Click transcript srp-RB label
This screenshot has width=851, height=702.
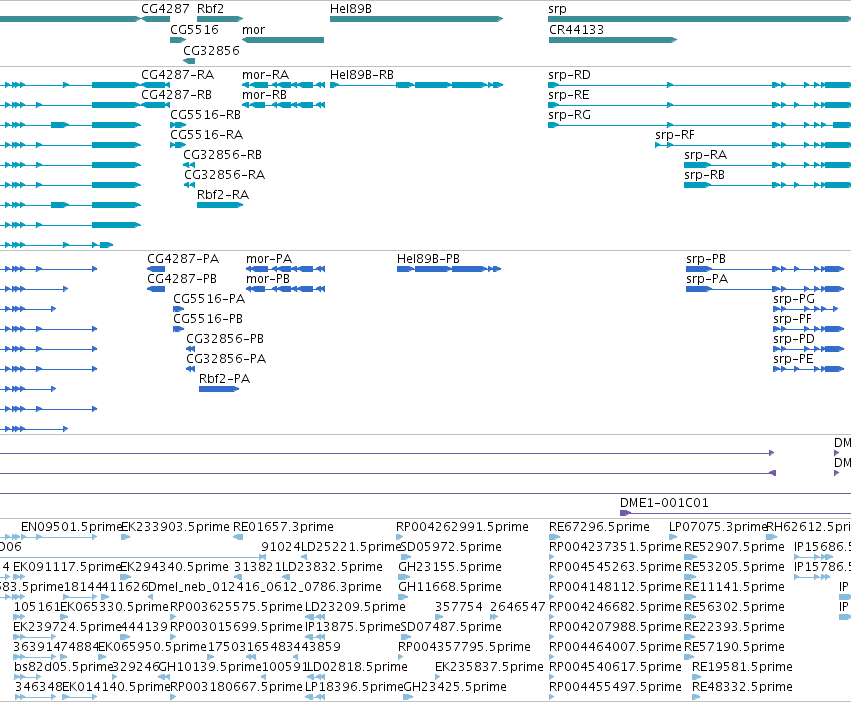[704, 175]
